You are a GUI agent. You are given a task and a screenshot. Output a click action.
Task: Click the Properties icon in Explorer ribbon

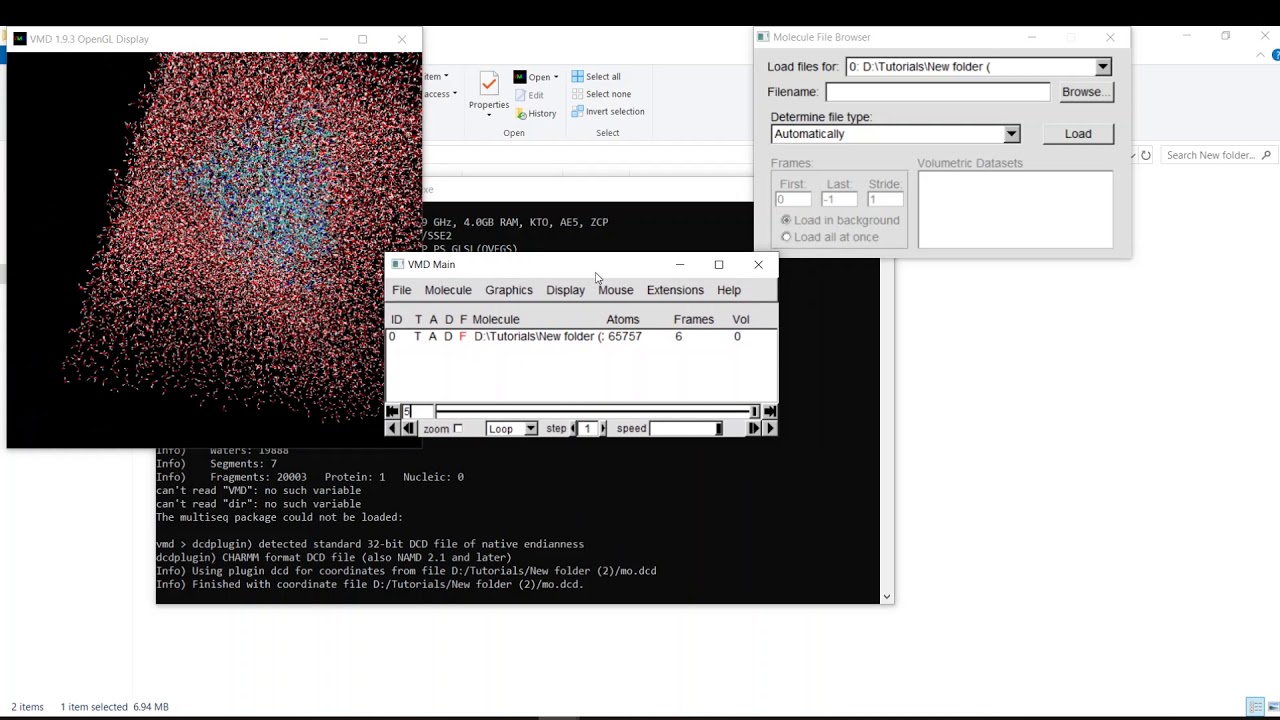[489, 85]
